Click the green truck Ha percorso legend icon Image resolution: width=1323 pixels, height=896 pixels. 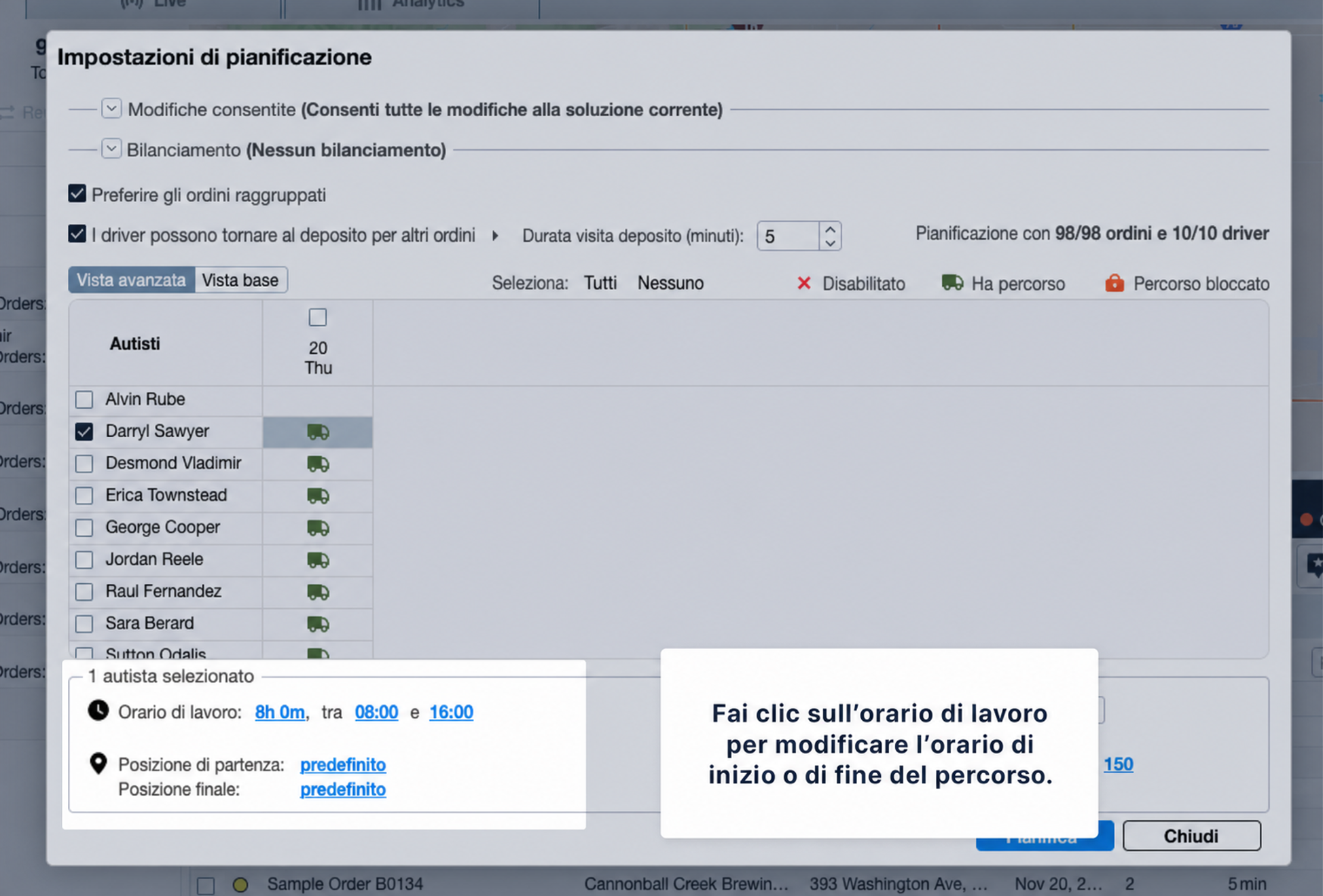click(x=952, y=282)
